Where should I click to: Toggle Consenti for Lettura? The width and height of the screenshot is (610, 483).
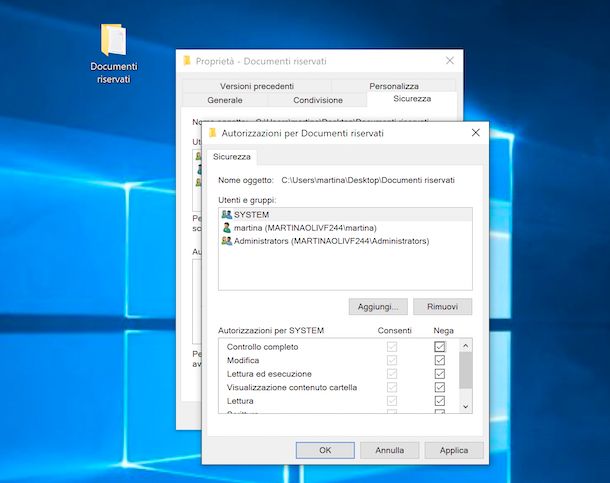coord(392,401)
